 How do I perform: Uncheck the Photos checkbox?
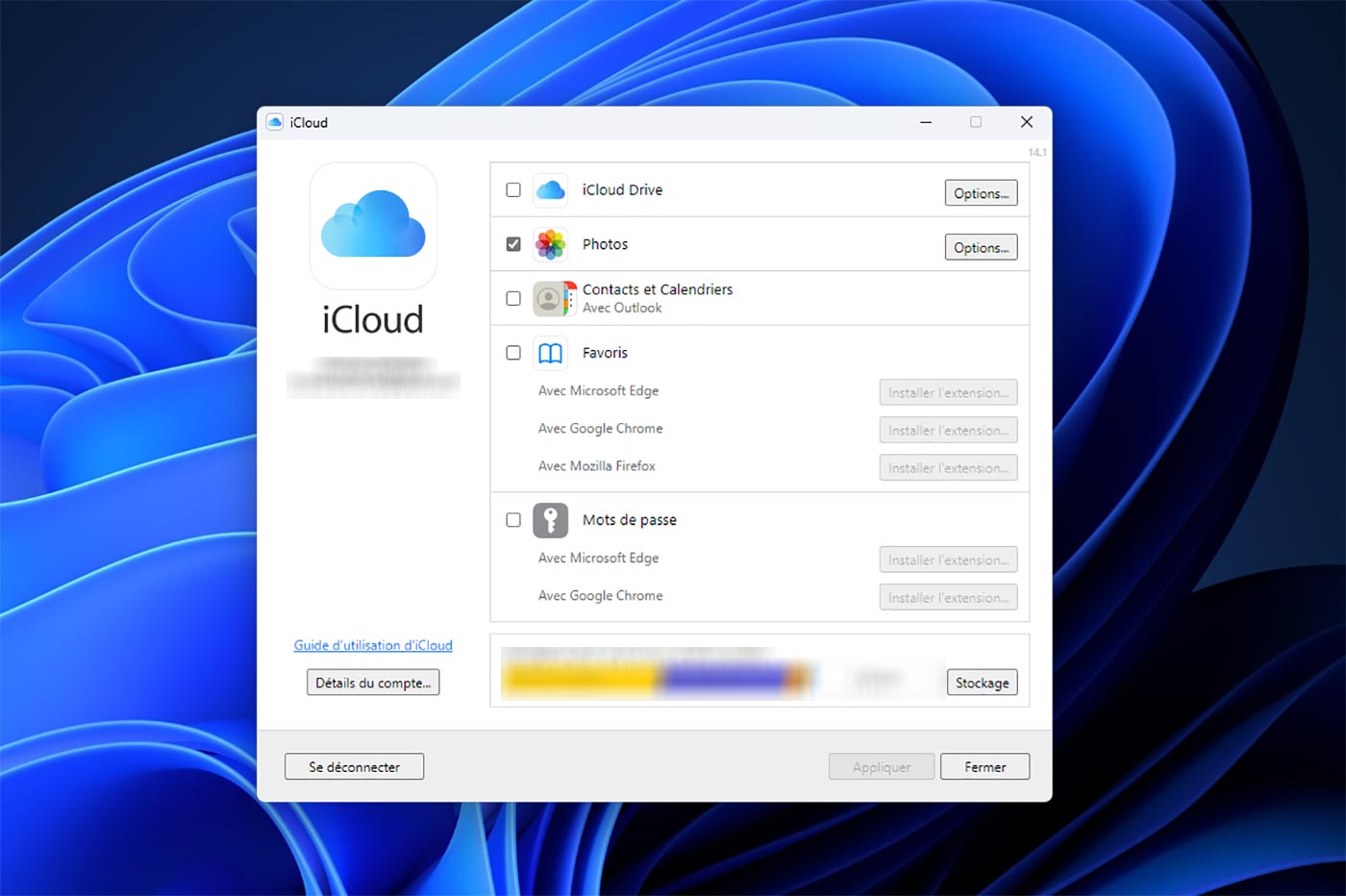click(513, 244)
